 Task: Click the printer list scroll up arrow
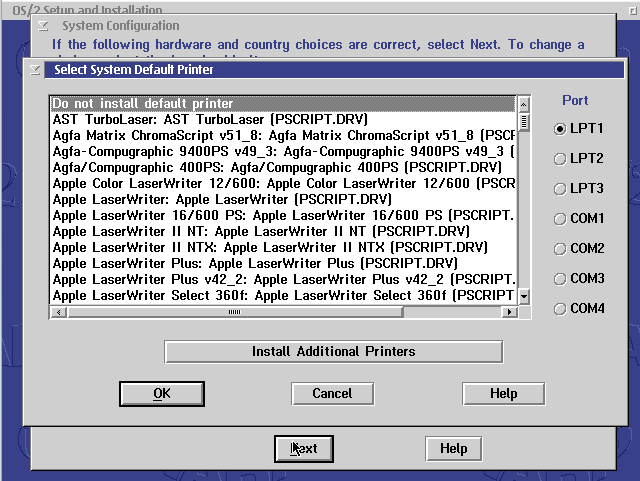click(524, 105)
